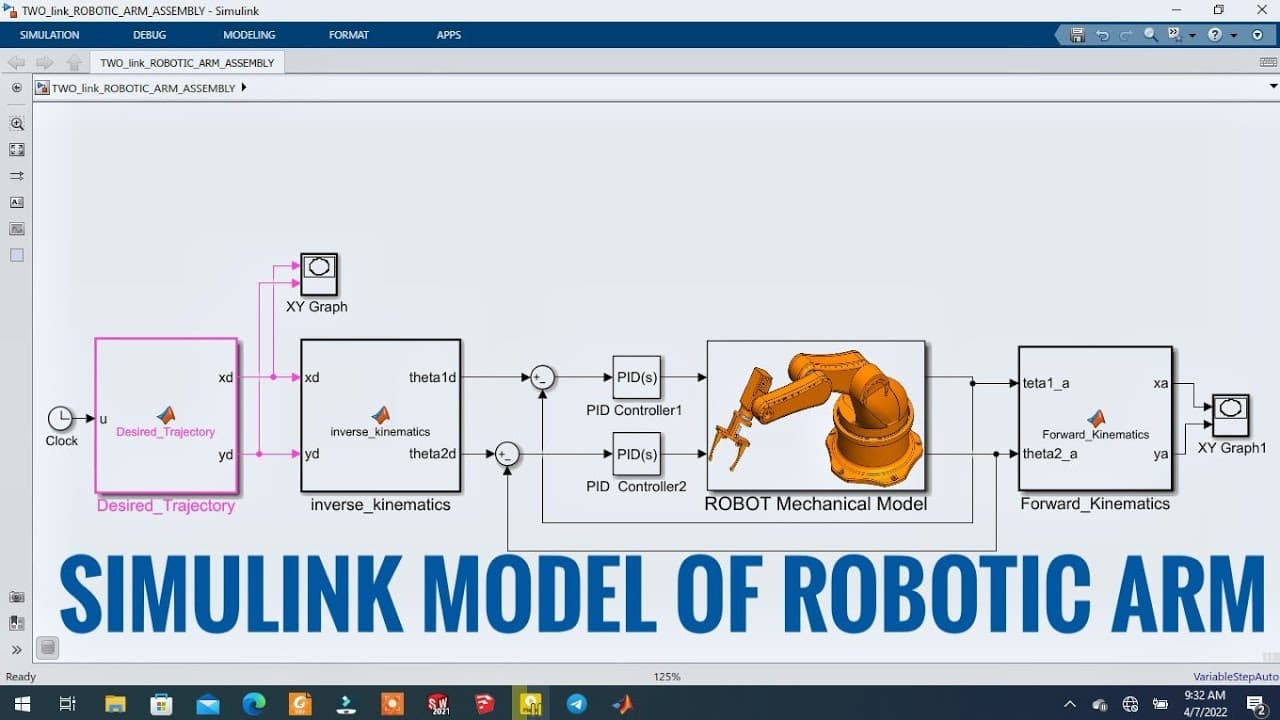1280x720 pixels.
Task: Undo the last action in the toolbar
Action: point(1102,35)
